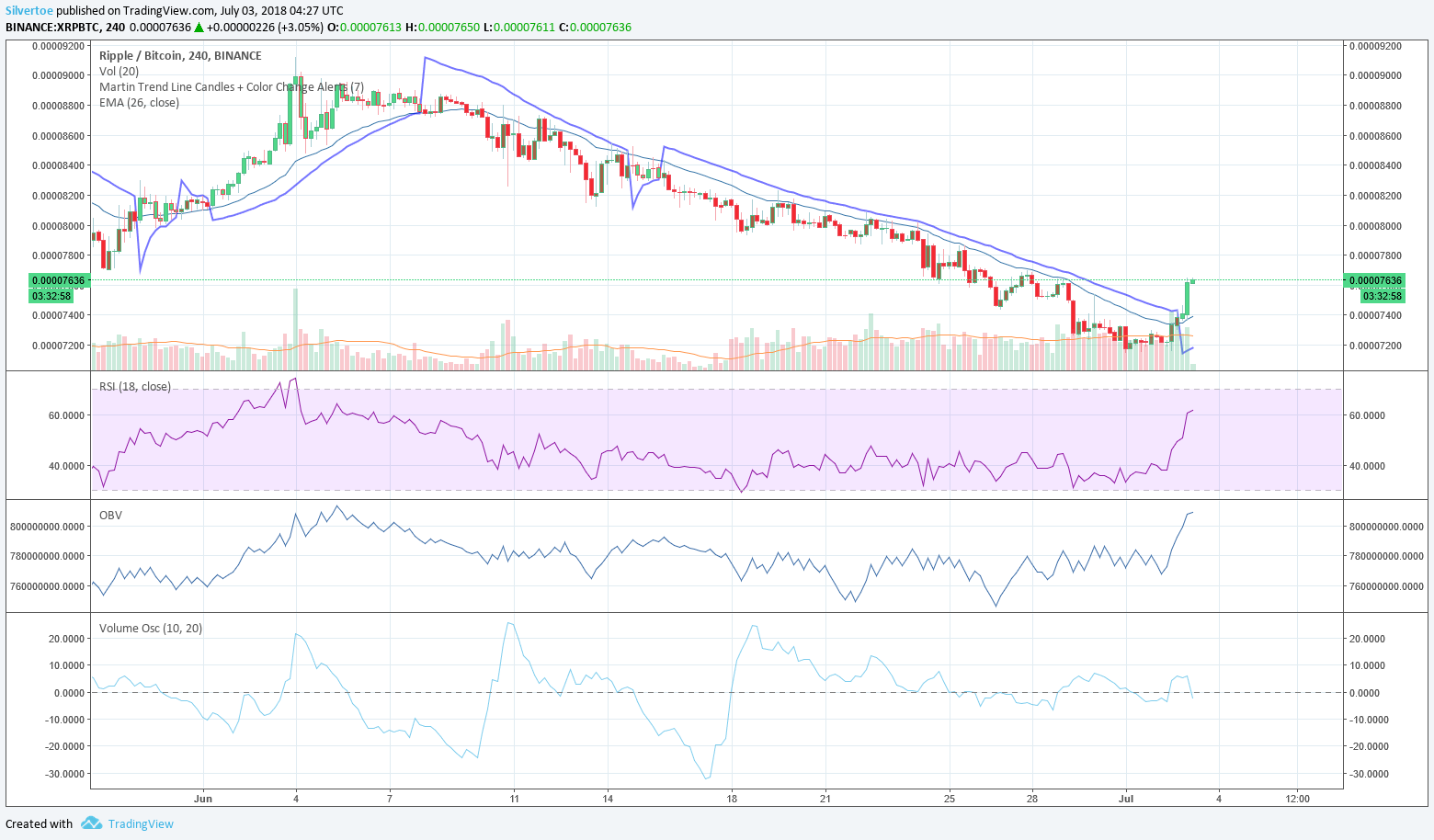Click the O:0.00007613 open value
Image resolution: width=1434 pixels, height=840 pixels.
coord(365,27)
